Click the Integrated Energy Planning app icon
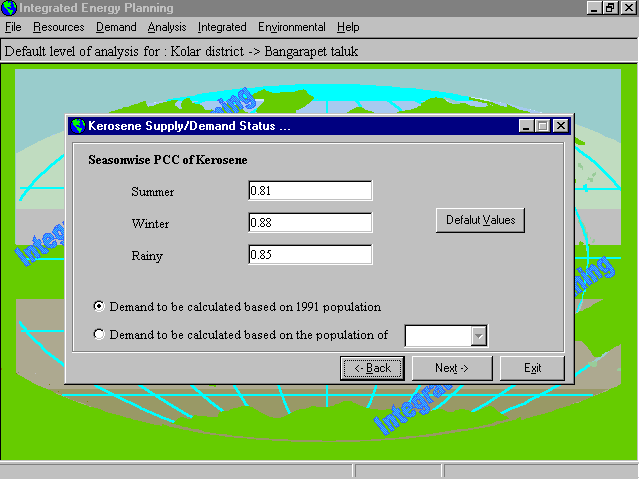Viewport: 640px width, 480px height. (10, 8)
